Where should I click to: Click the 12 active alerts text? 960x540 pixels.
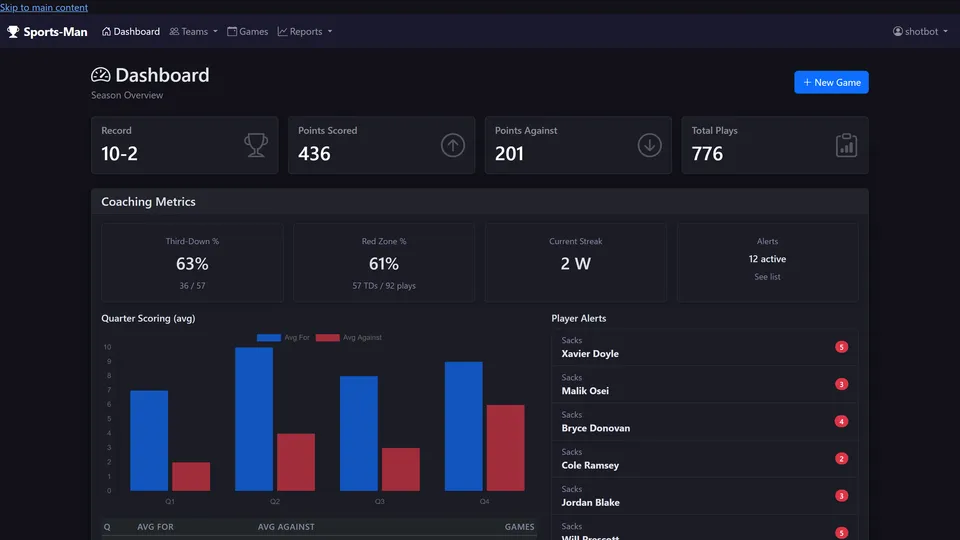click(767, 259)
